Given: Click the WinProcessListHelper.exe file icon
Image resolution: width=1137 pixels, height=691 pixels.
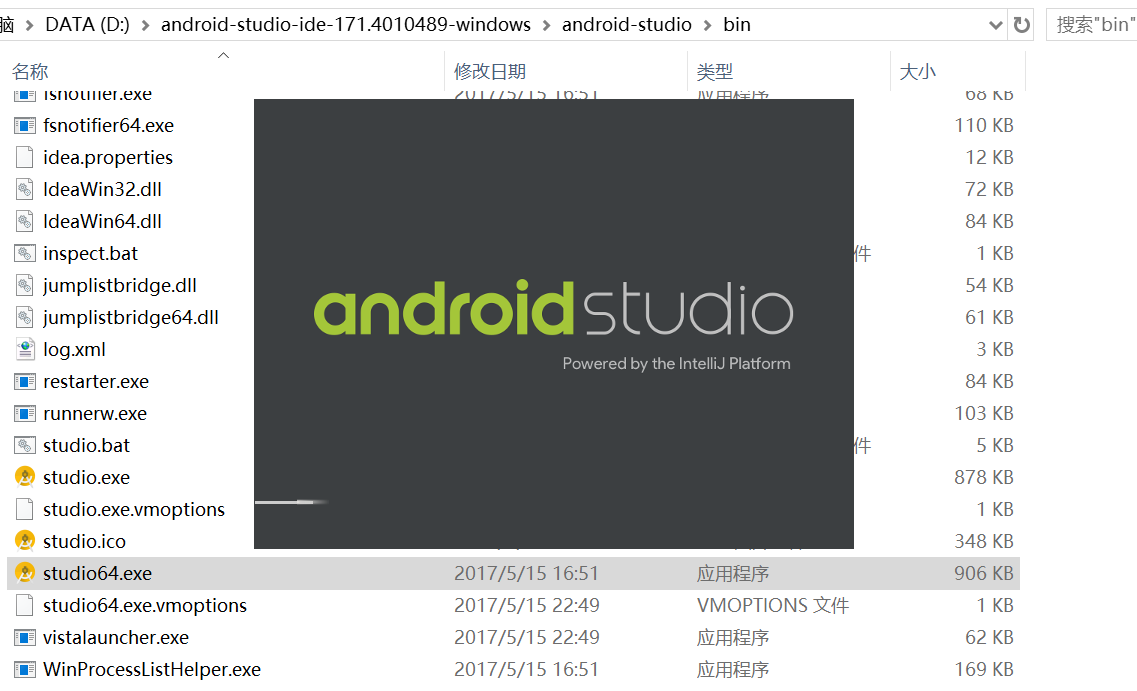Looking at the screenshot, I should pyautogui.click(x=25, y=669).
